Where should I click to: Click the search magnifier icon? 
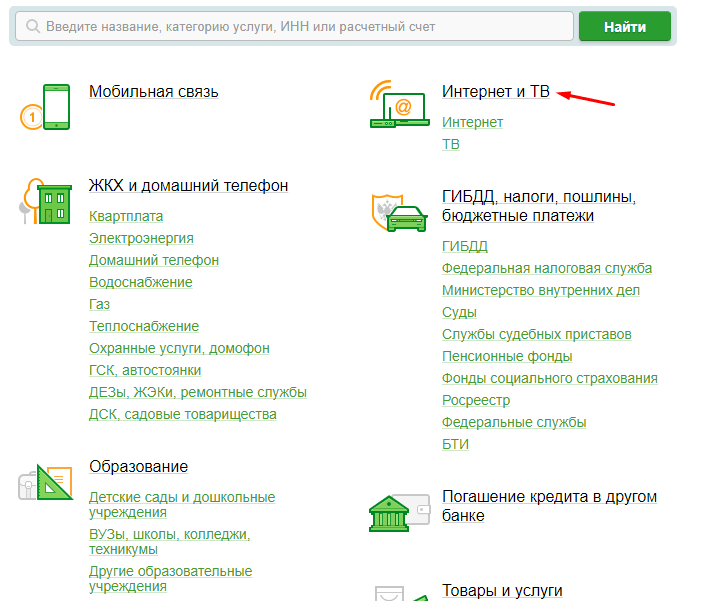point(34,27)
